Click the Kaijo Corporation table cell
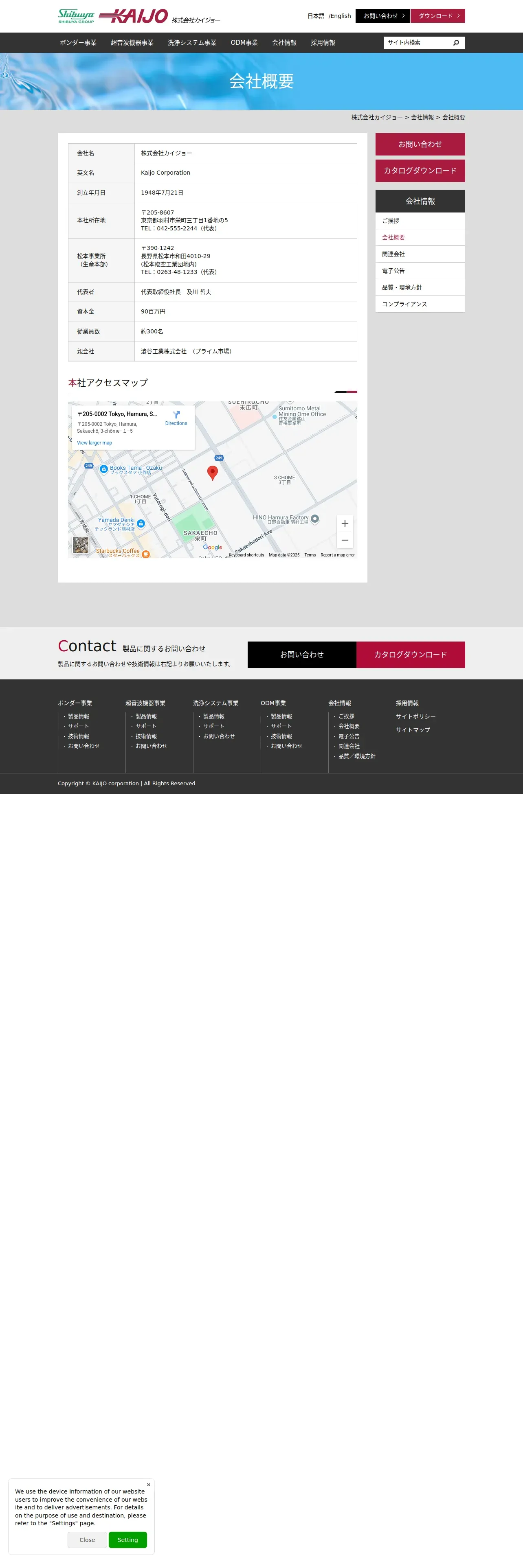The height and width of the screenshot is (1568, 523). point(245,173)
